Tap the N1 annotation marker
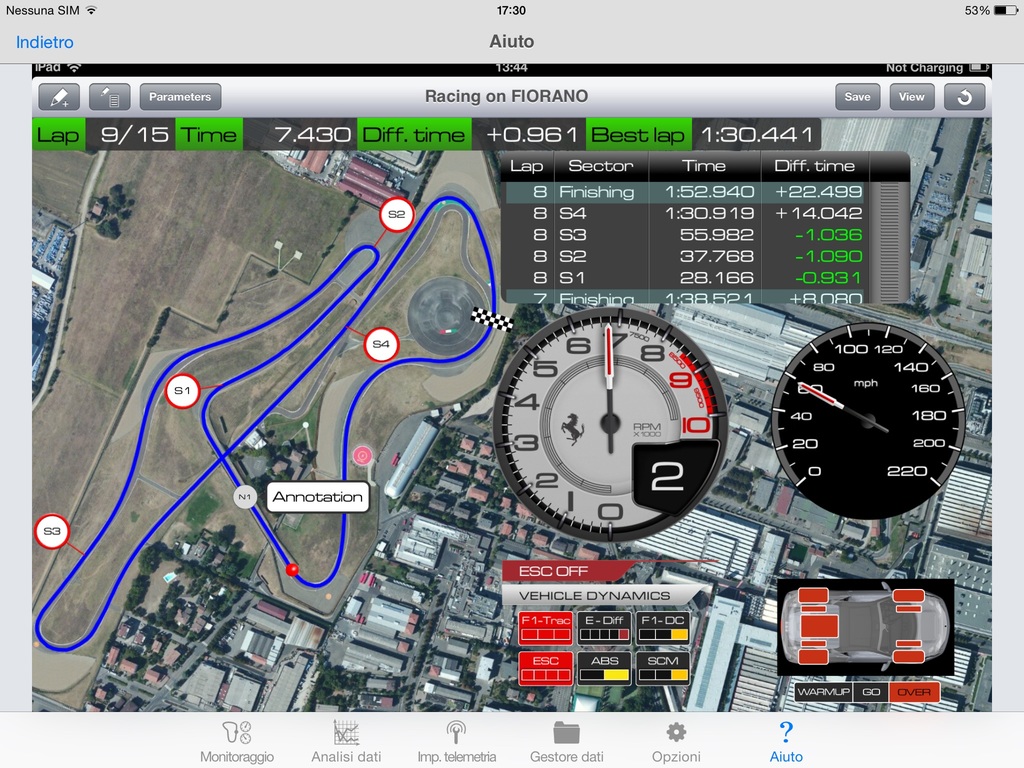This screenshot has width=1024, height=768. tap(245, 497)
